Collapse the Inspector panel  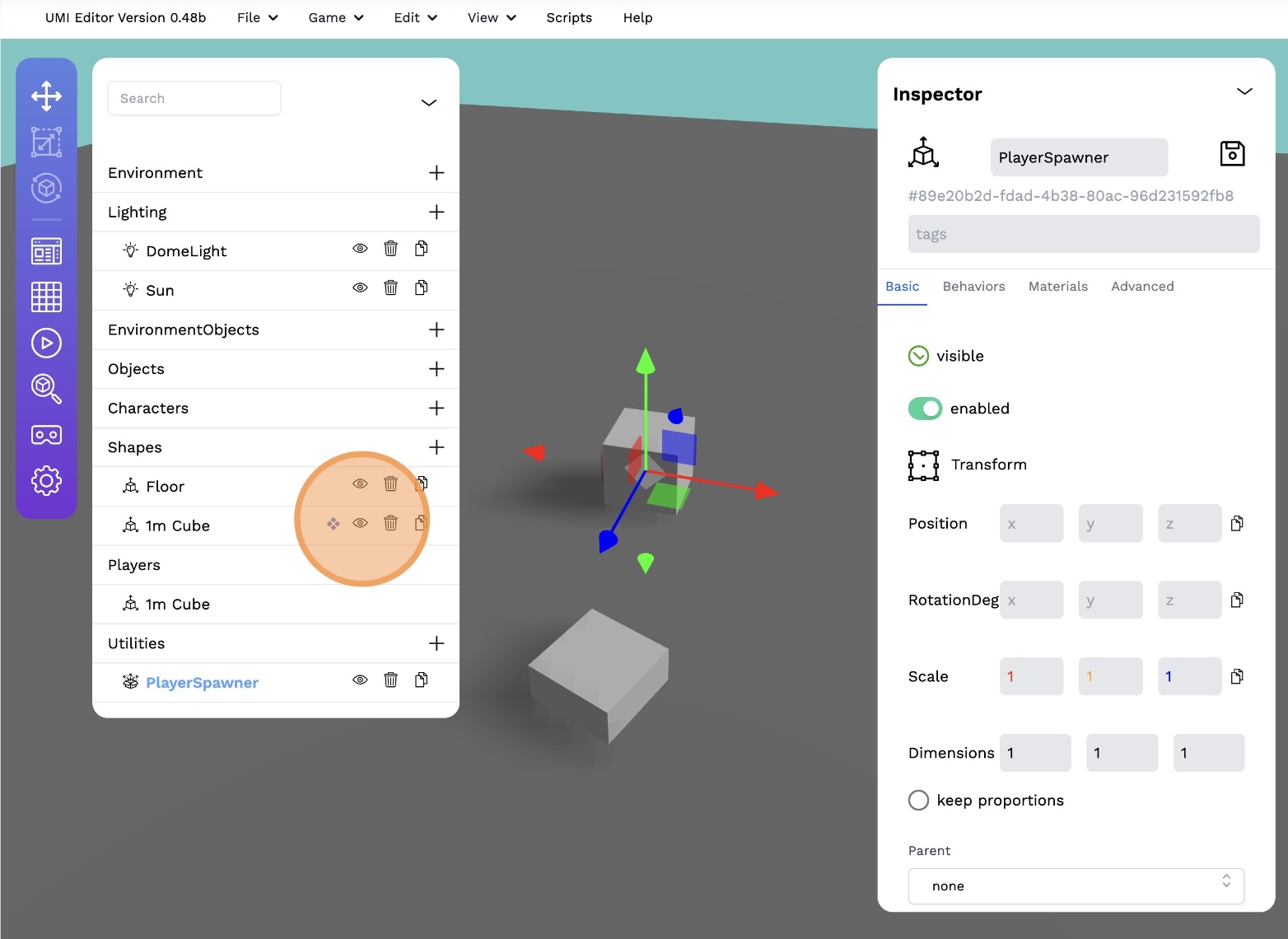coord(1244,91)
